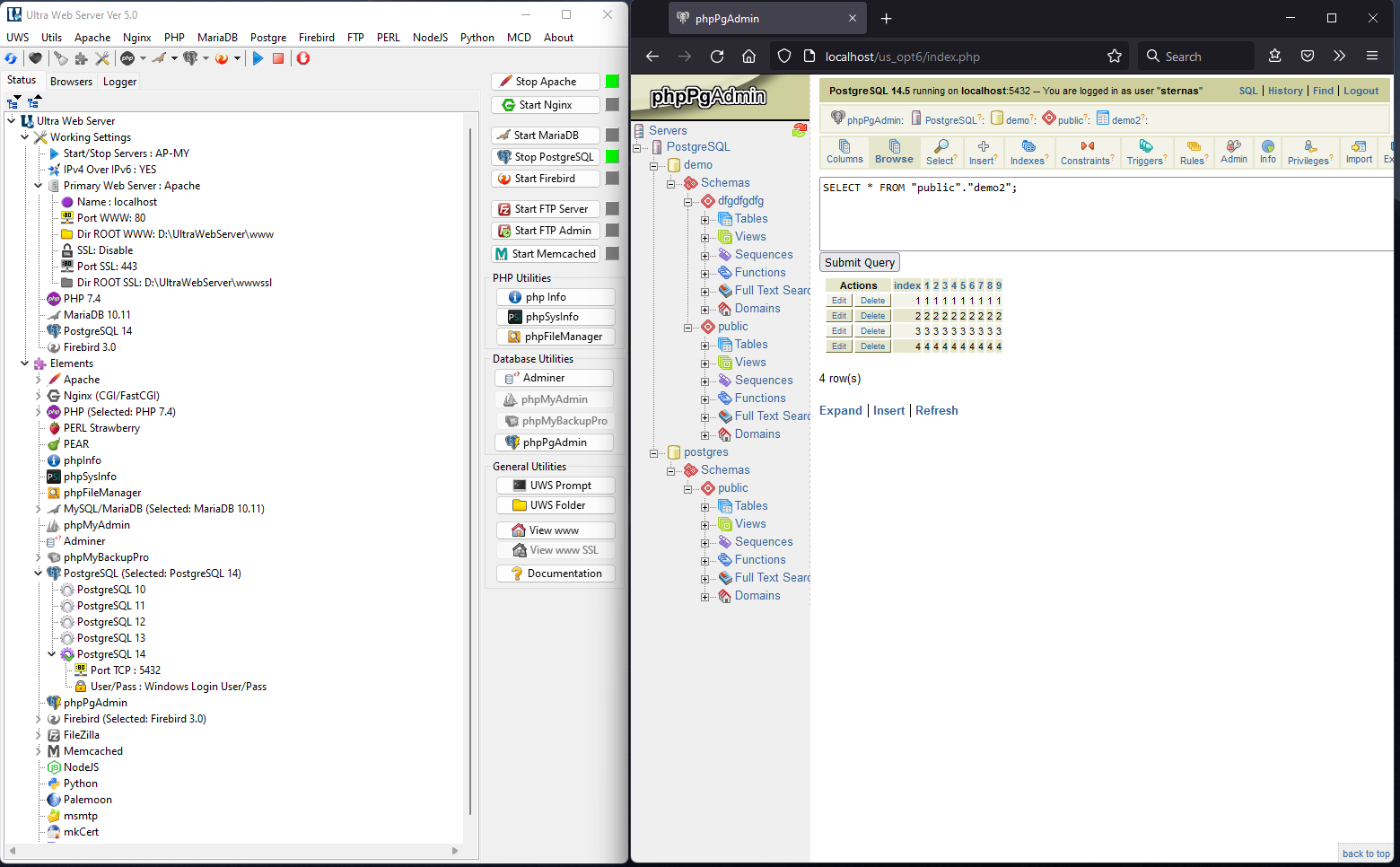Collapse the Elements tree node

(x=24, y=363)
